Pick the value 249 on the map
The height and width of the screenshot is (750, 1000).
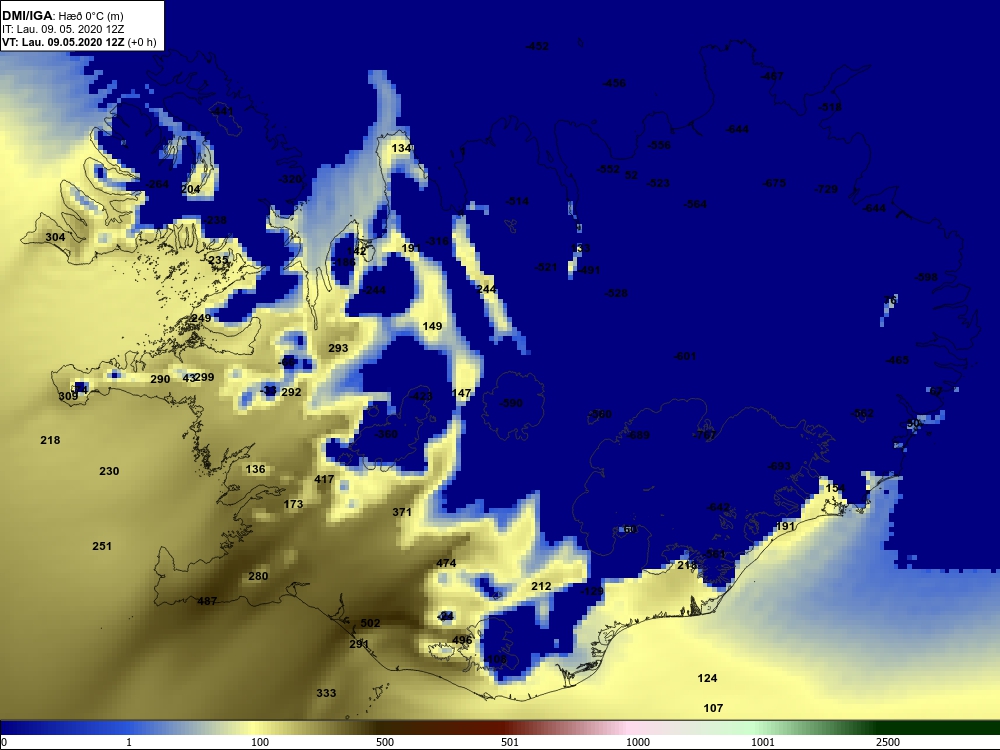click(201, 318)
